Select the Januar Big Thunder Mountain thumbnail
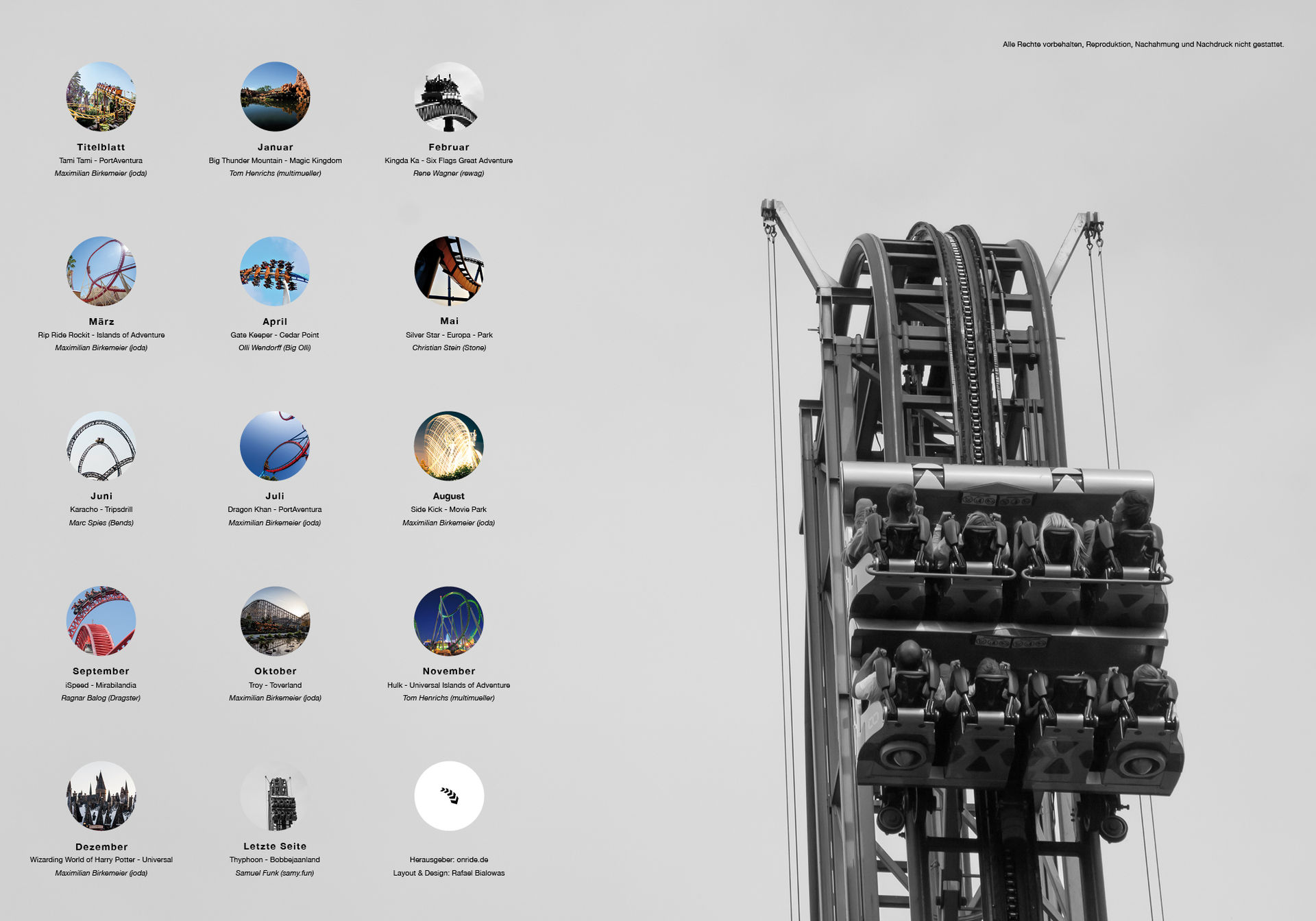This screenshot has height=921, width=1316. (x=275, y=97)
